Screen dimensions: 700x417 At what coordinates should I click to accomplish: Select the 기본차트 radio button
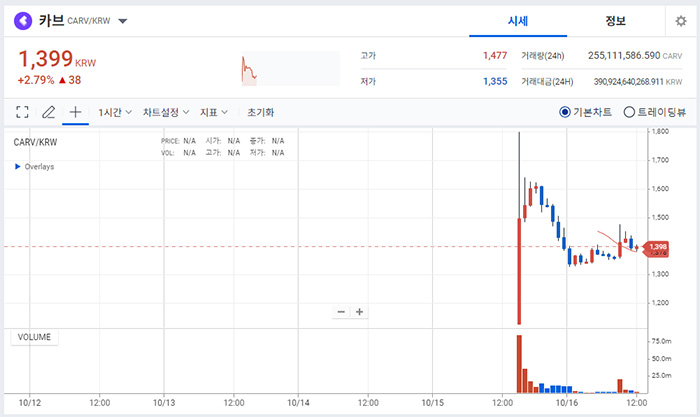(x=565, y=112)
